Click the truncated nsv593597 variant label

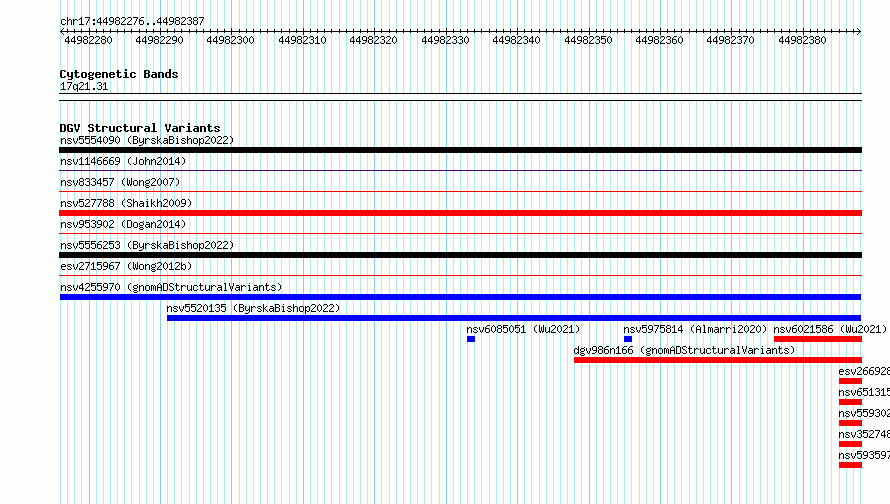tap(864, 455)
